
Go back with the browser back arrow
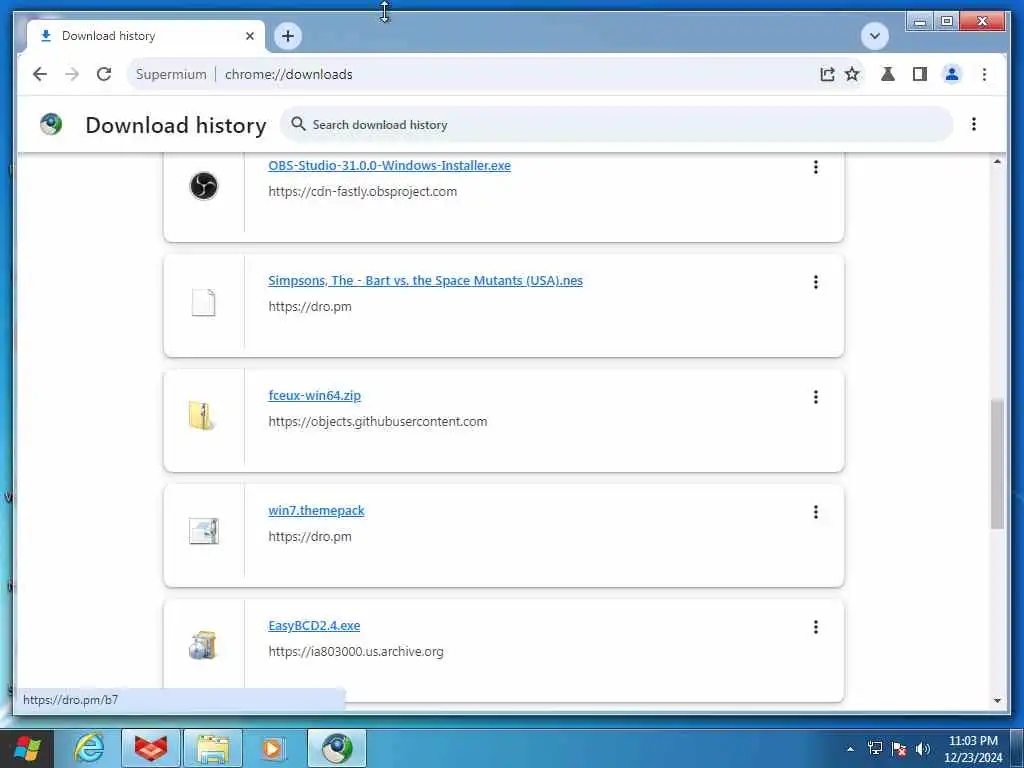click(40, 74)
